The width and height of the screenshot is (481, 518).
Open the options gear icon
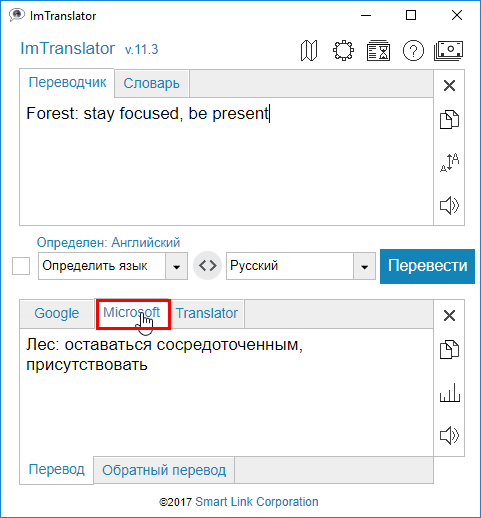343,51
